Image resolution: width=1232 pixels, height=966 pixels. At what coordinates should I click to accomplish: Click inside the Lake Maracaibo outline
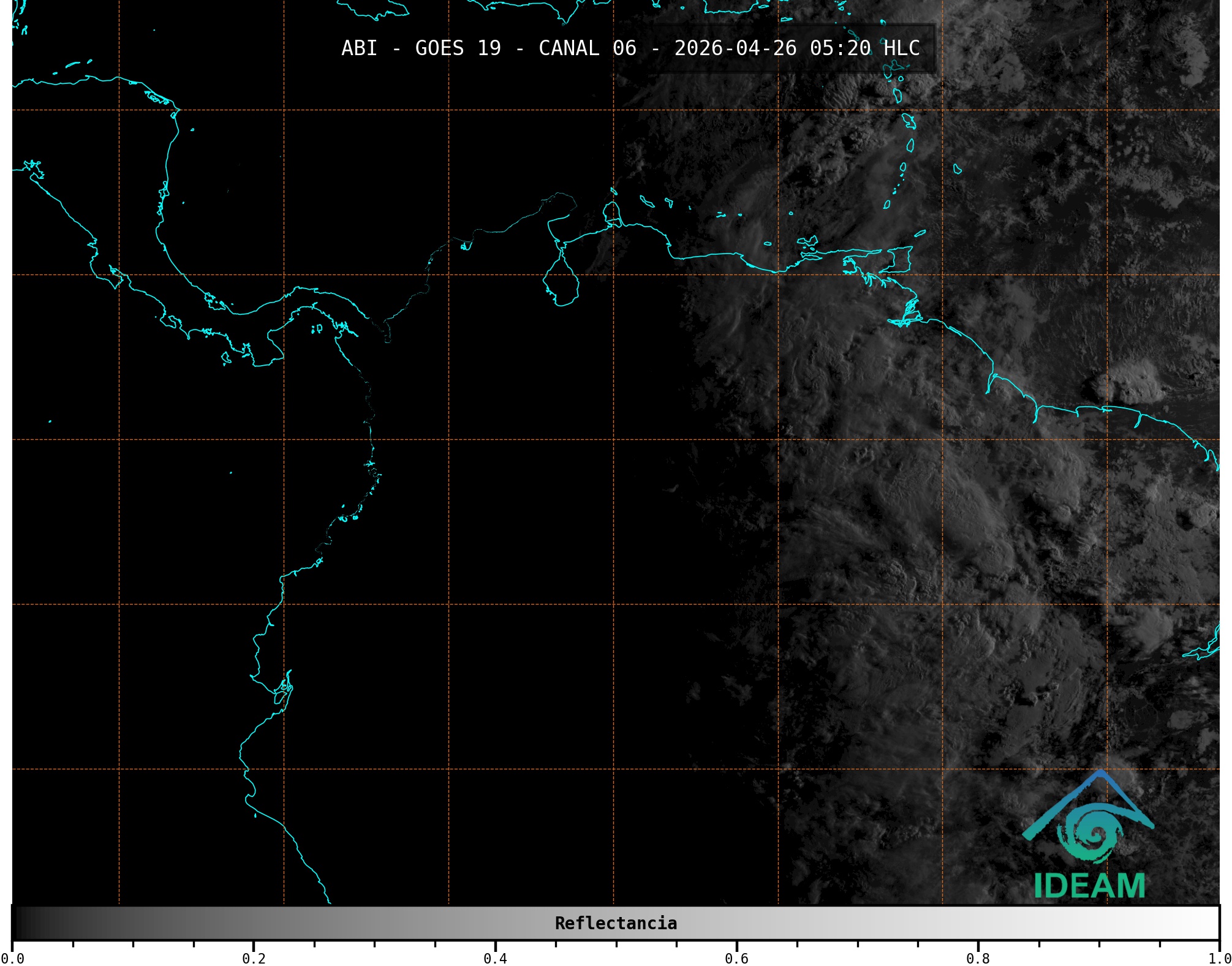[x=562, y=282]
